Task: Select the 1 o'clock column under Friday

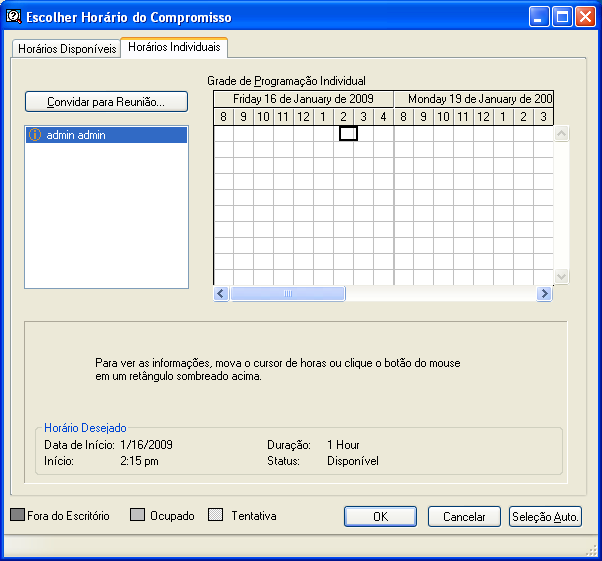Action: coord(323,116)
